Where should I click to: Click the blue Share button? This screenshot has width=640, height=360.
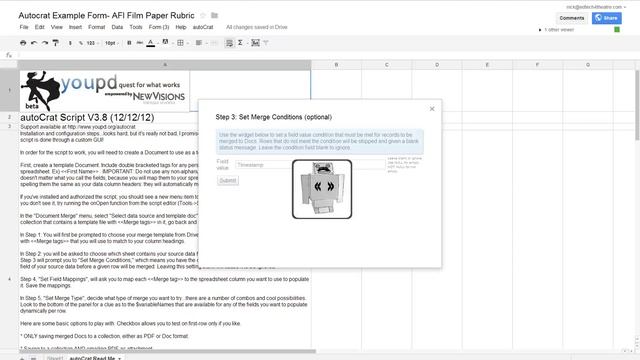607,18
